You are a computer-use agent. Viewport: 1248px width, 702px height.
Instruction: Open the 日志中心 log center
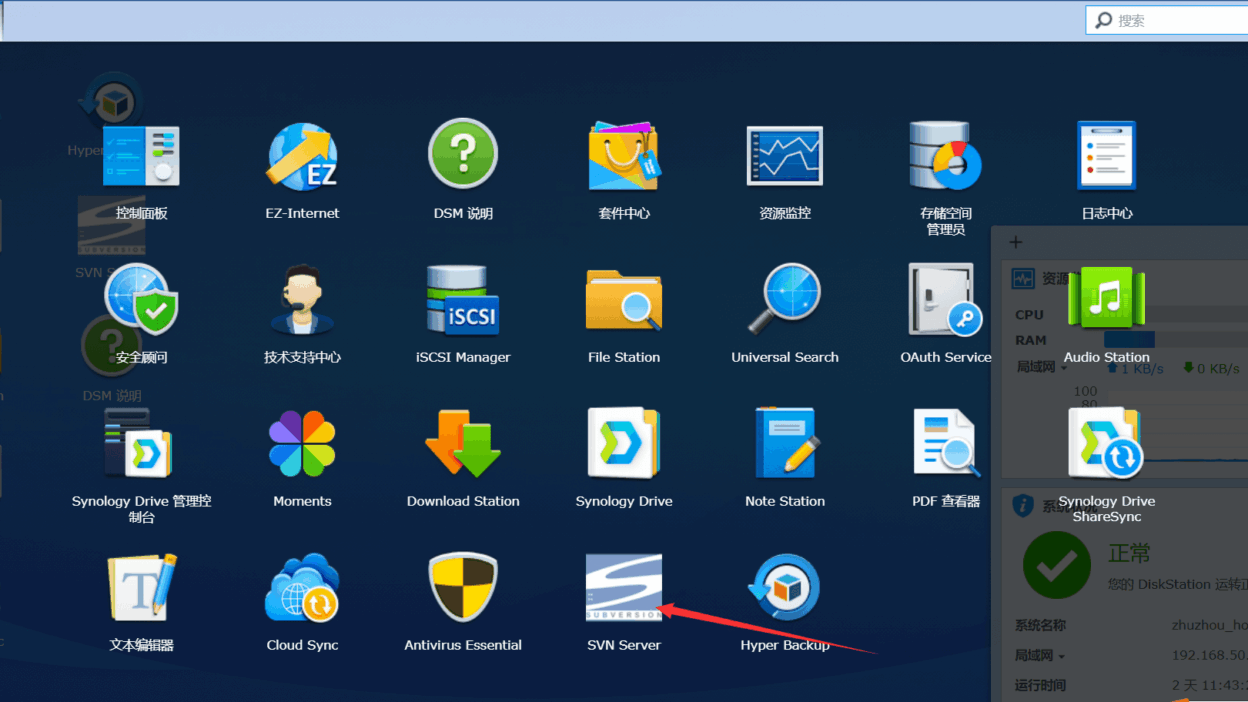(1106, 157)
